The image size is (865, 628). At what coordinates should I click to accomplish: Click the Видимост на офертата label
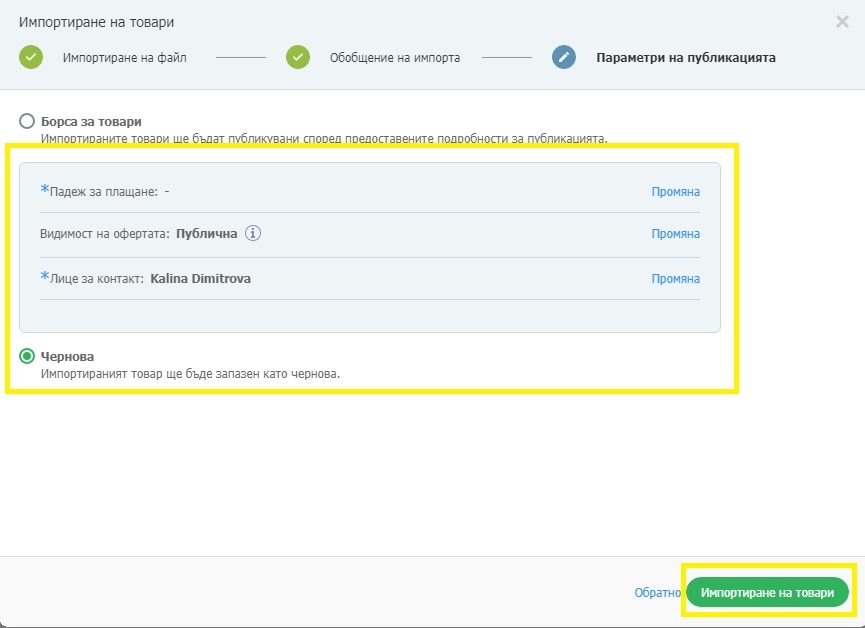click(105, 234)
